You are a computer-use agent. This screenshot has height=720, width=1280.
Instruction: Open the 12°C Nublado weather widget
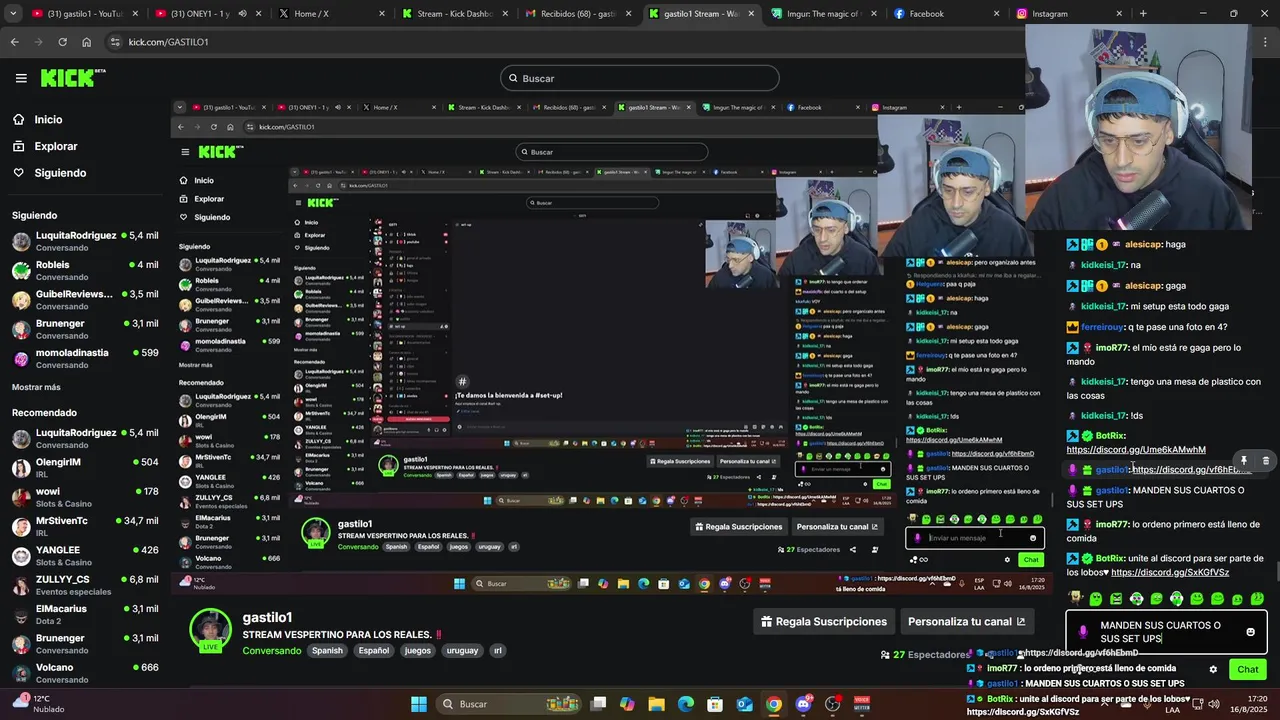(40, 703)
